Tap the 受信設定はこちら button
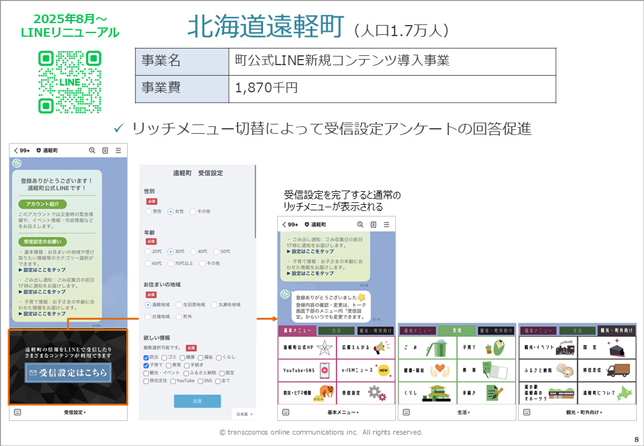Screen dimensions: 644x446 [x=68, y=372]
